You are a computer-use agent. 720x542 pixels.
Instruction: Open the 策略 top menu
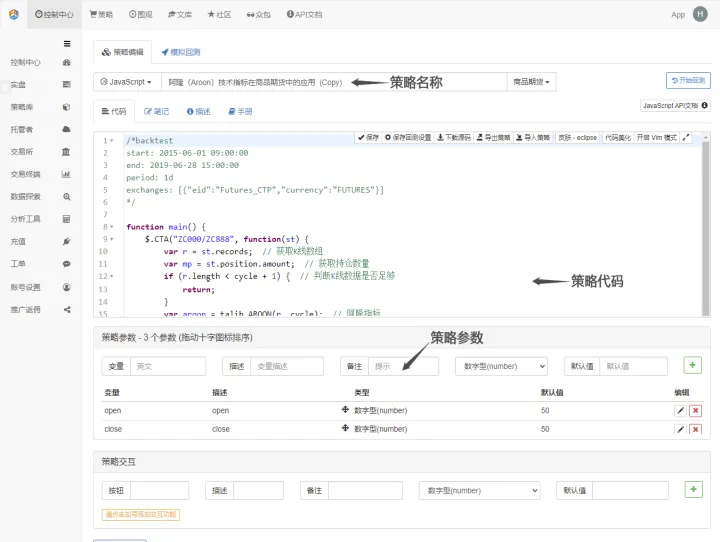[101, 14]
